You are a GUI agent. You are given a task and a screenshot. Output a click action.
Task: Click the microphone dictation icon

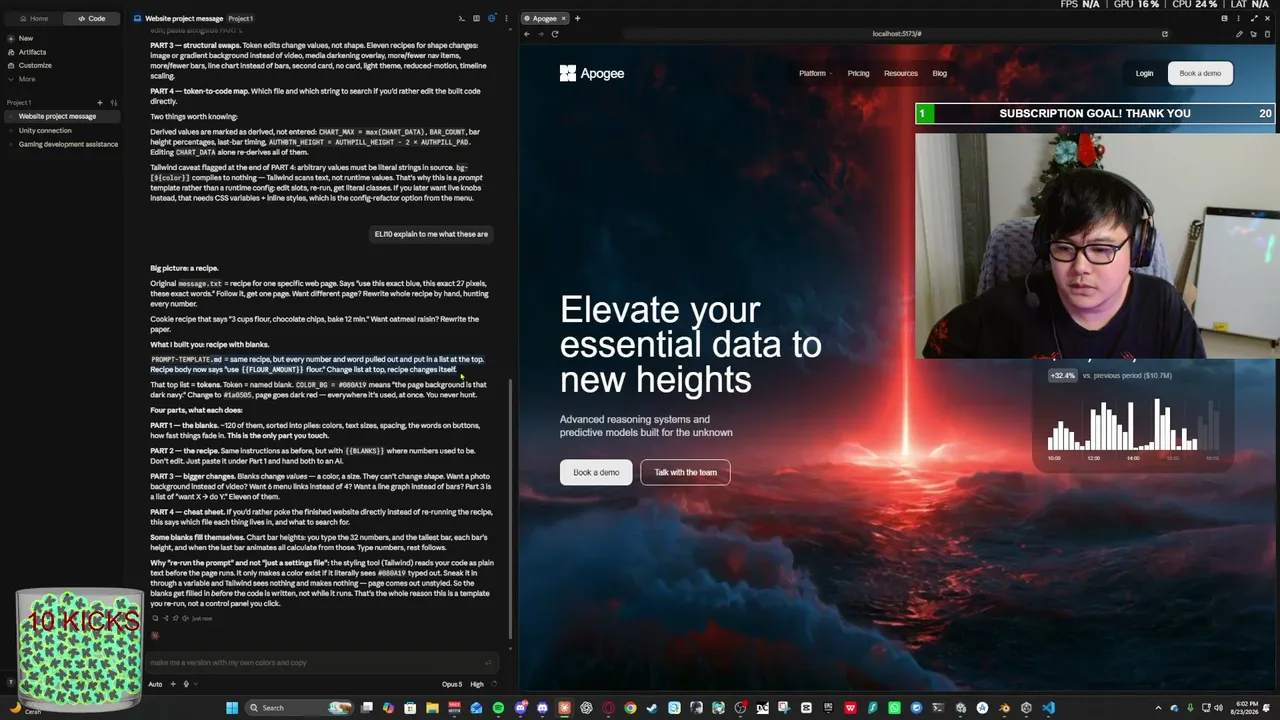186,684
